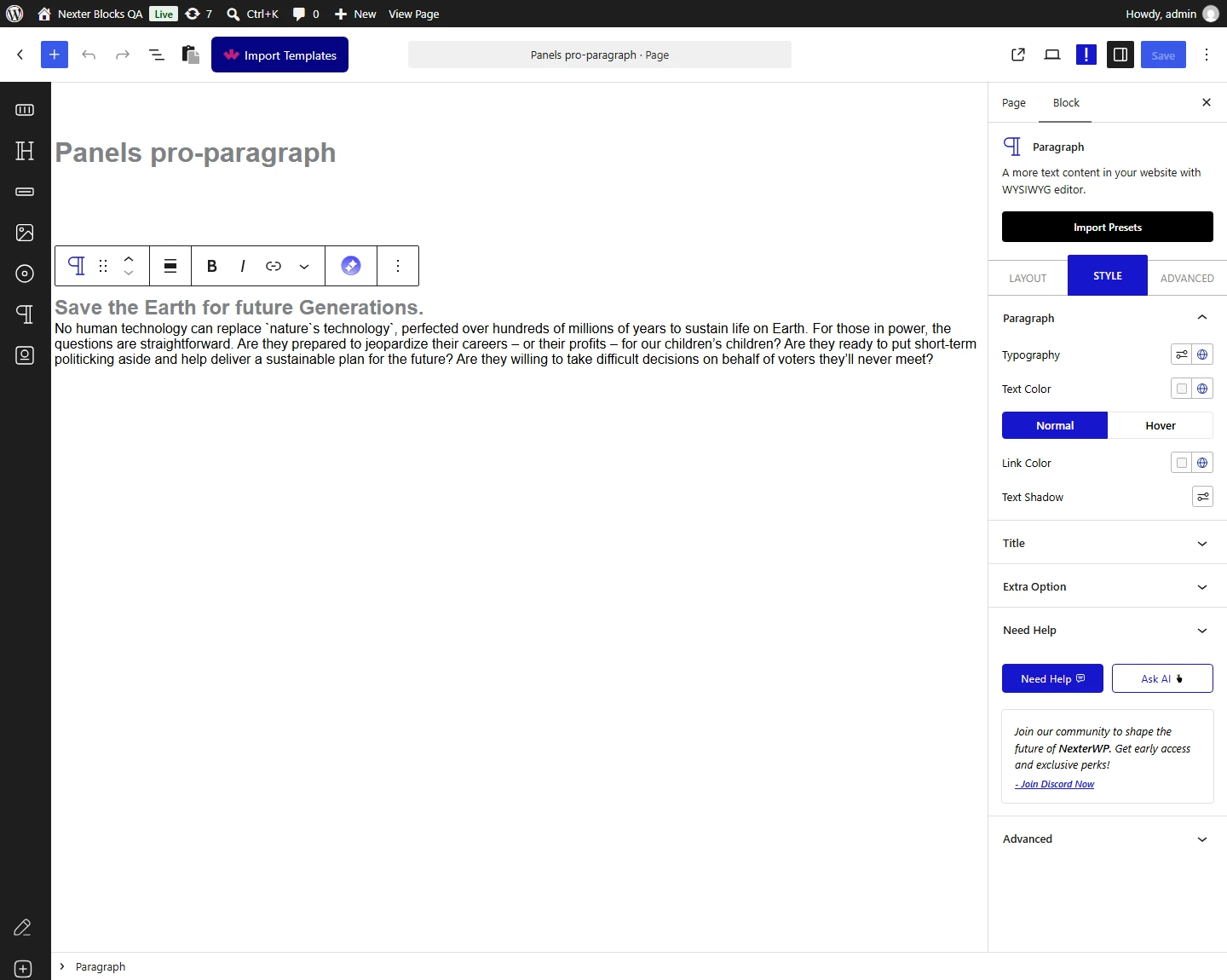1227x980 pixels.
Task: Select the Paragraph block icon in left sidebar
Action: click(25, 314)
